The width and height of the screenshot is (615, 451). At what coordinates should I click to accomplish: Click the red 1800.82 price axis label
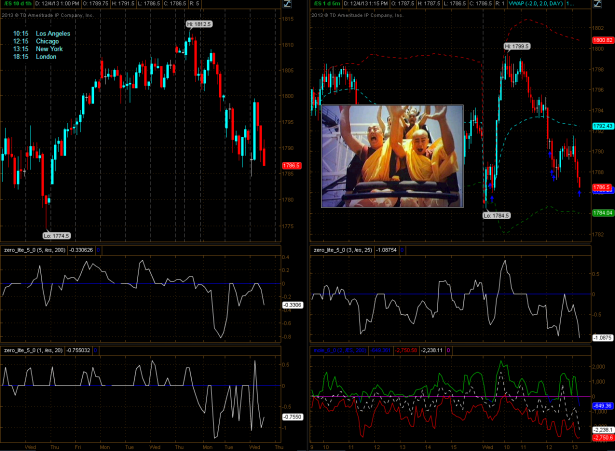(601, 39)
